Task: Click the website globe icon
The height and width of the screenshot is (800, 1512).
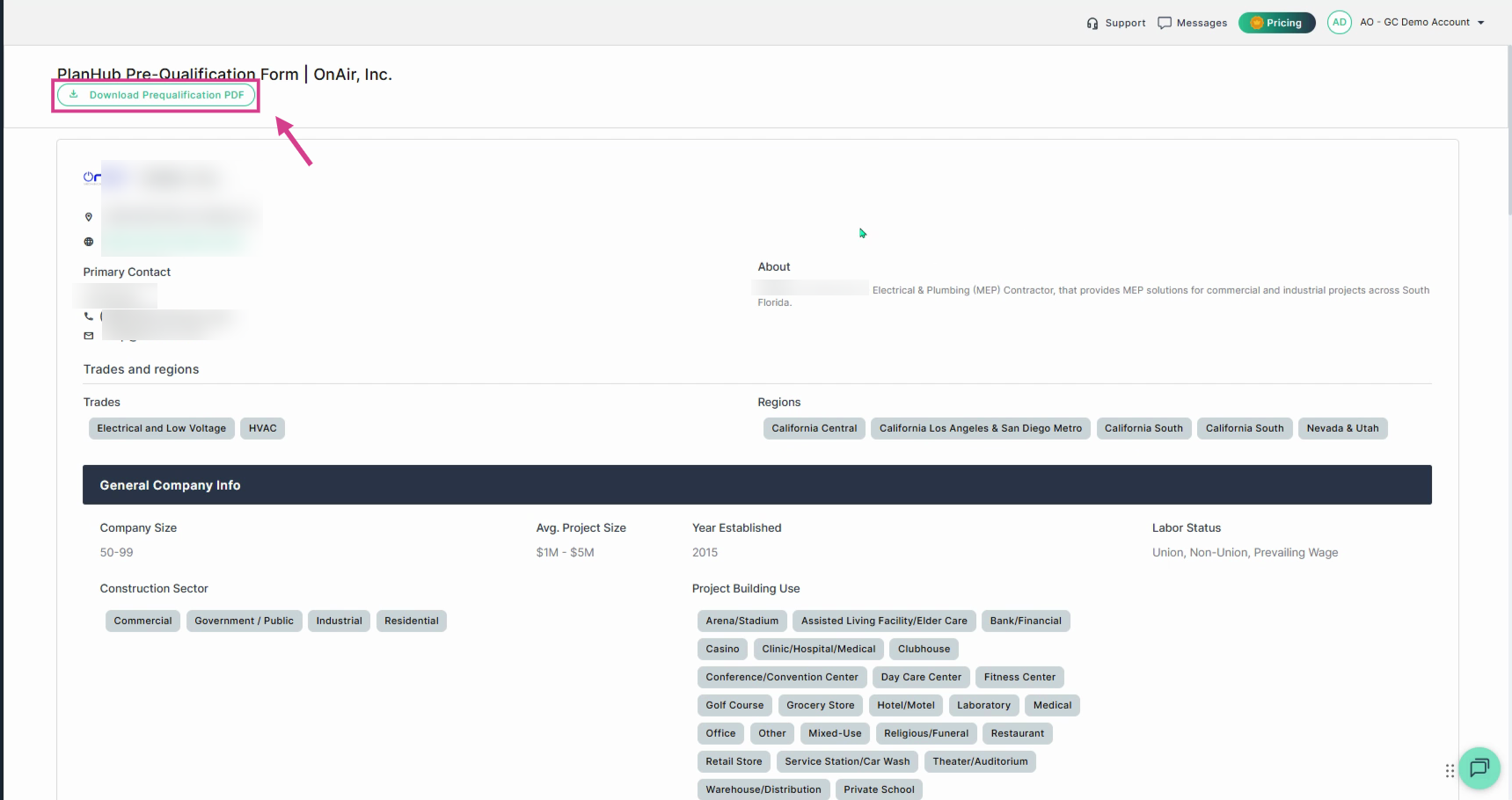Action: [89, 242]
